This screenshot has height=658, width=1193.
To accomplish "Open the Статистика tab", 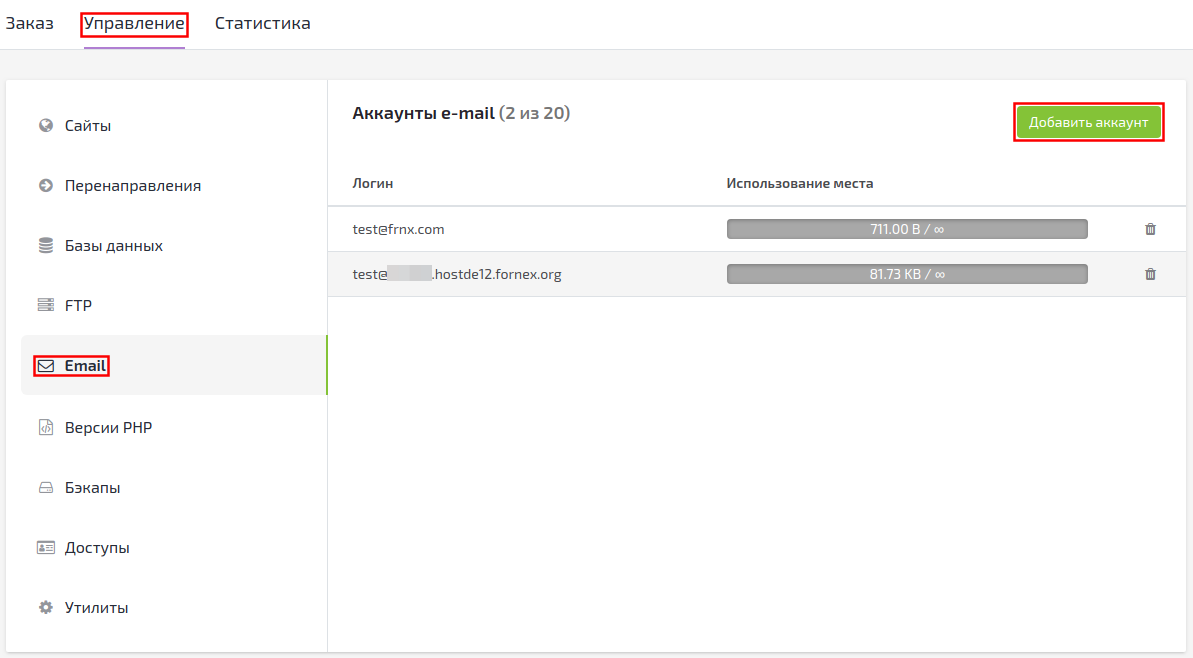I will (262, 23).
